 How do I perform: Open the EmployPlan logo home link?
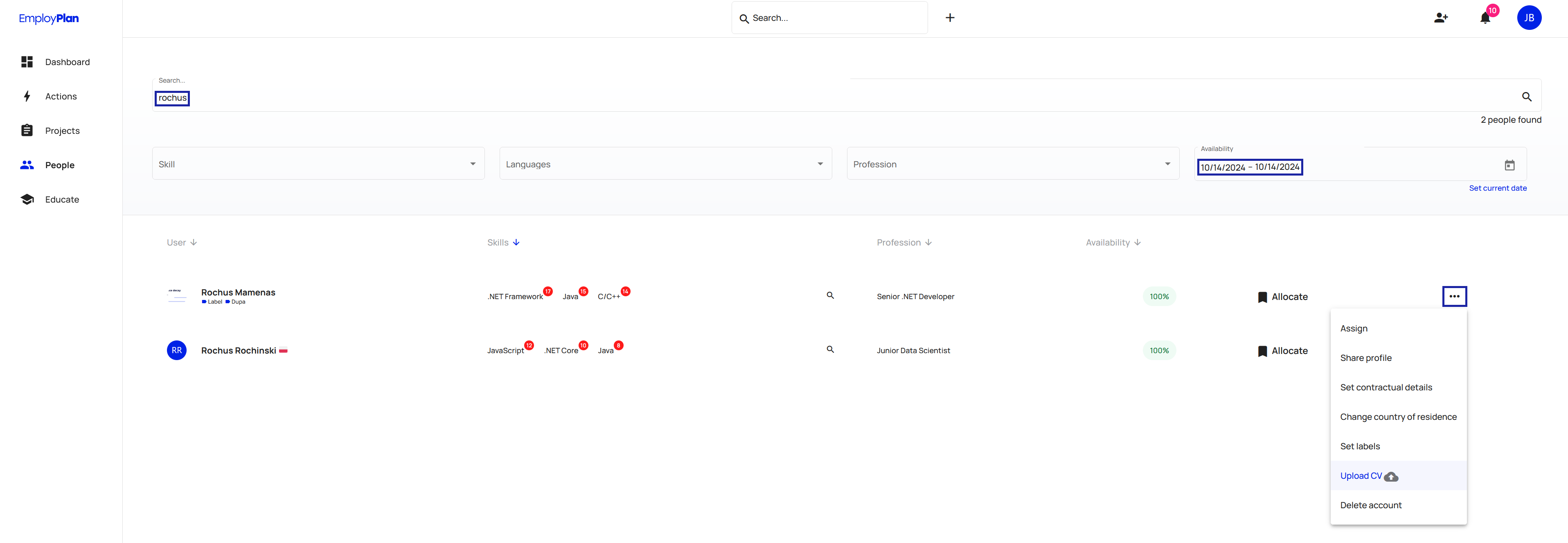49,18
